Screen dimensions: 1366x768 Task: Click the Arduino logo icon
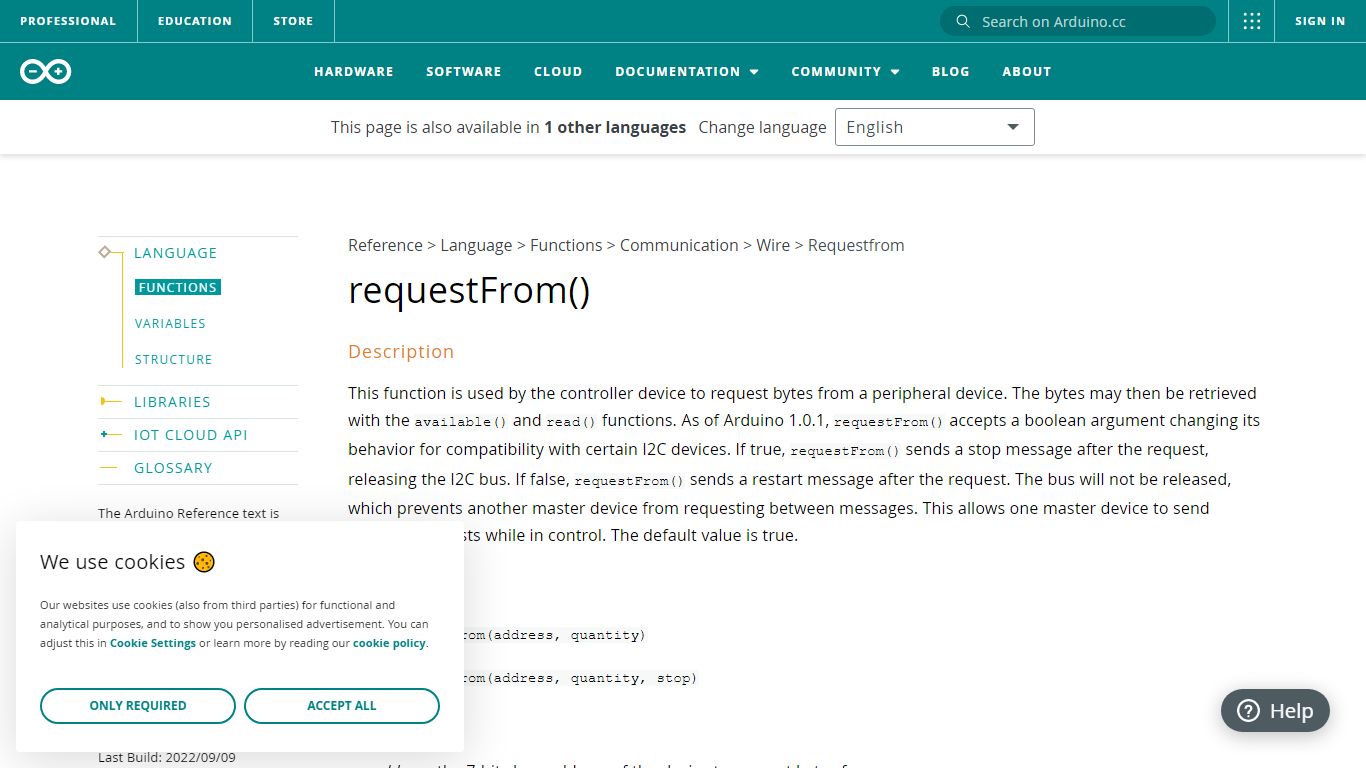coord(45,71)
